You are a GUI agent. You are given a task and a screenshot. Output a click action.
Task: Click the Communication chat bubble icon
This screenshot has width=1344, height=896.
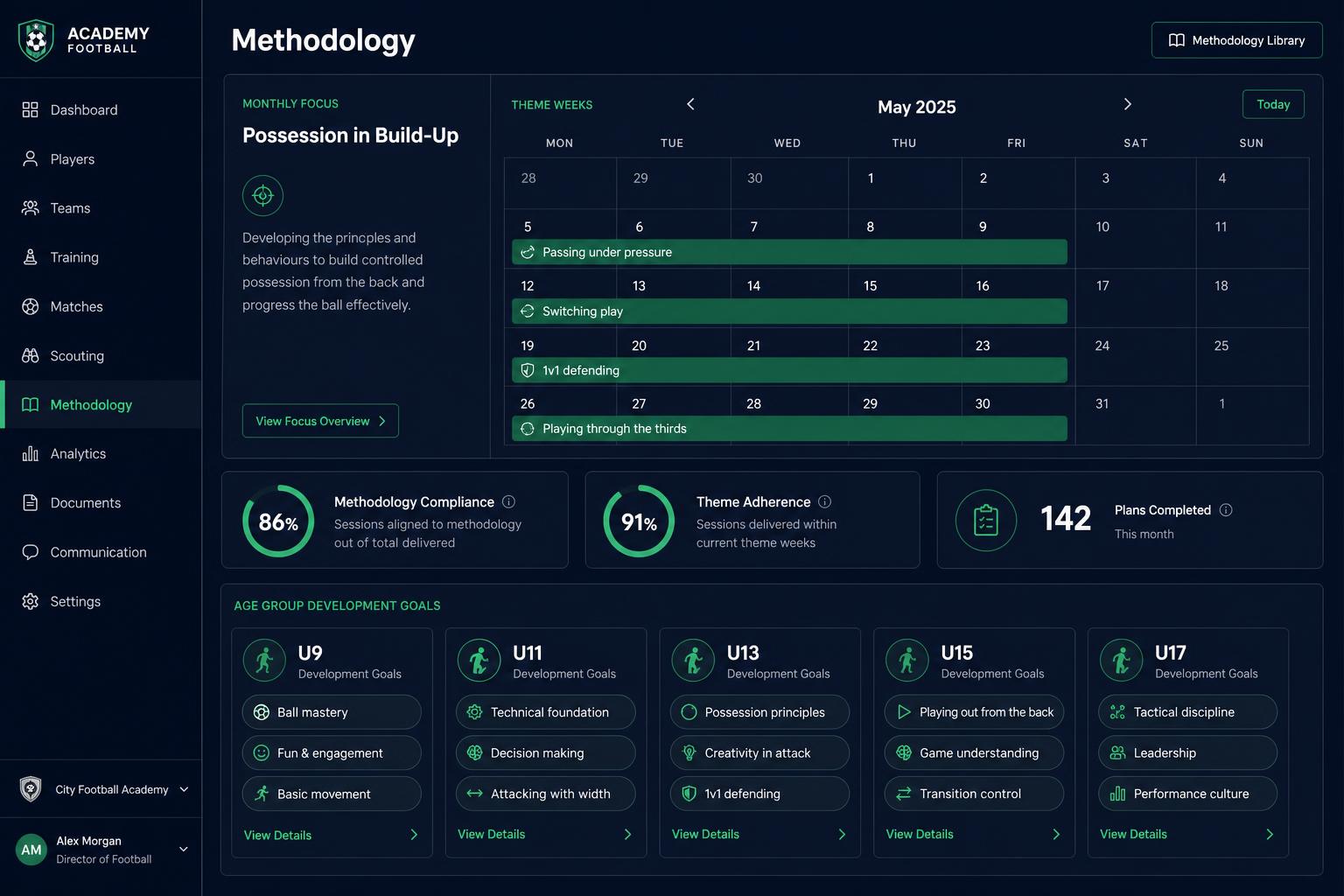[31, 552]
